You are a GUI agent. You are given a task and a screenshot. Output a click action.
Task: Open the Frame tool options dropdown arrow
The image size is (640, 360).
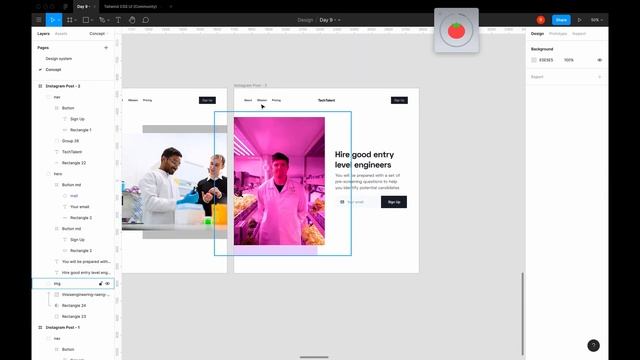click(76, 20)
